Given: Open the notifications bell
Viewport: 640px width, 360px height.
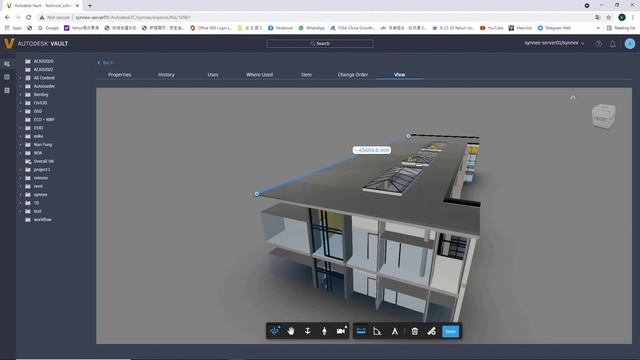Looking at the screenshot, I should point(613,44).
